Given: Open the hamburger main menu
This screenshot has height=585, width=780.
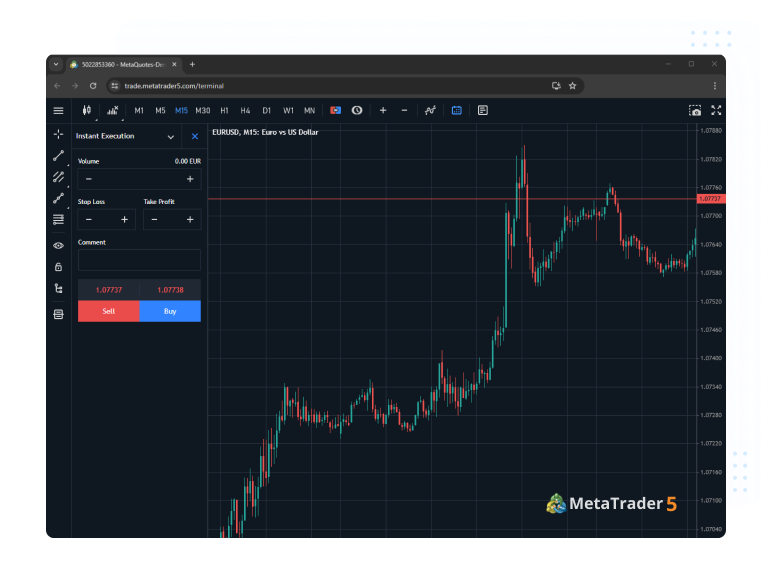Looking at the screenshot, I should [58, 110].
